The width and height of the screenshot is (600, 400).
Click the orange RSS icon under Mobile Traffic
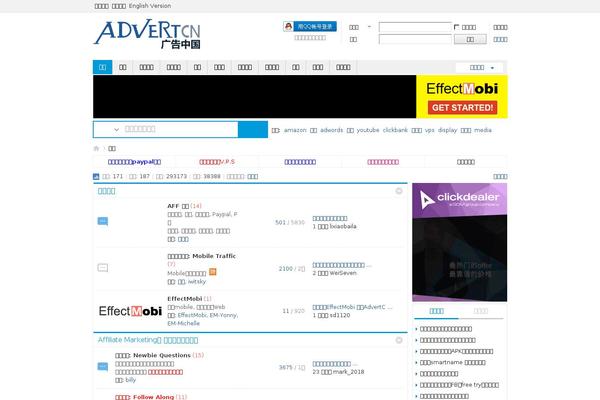(213, 272)
